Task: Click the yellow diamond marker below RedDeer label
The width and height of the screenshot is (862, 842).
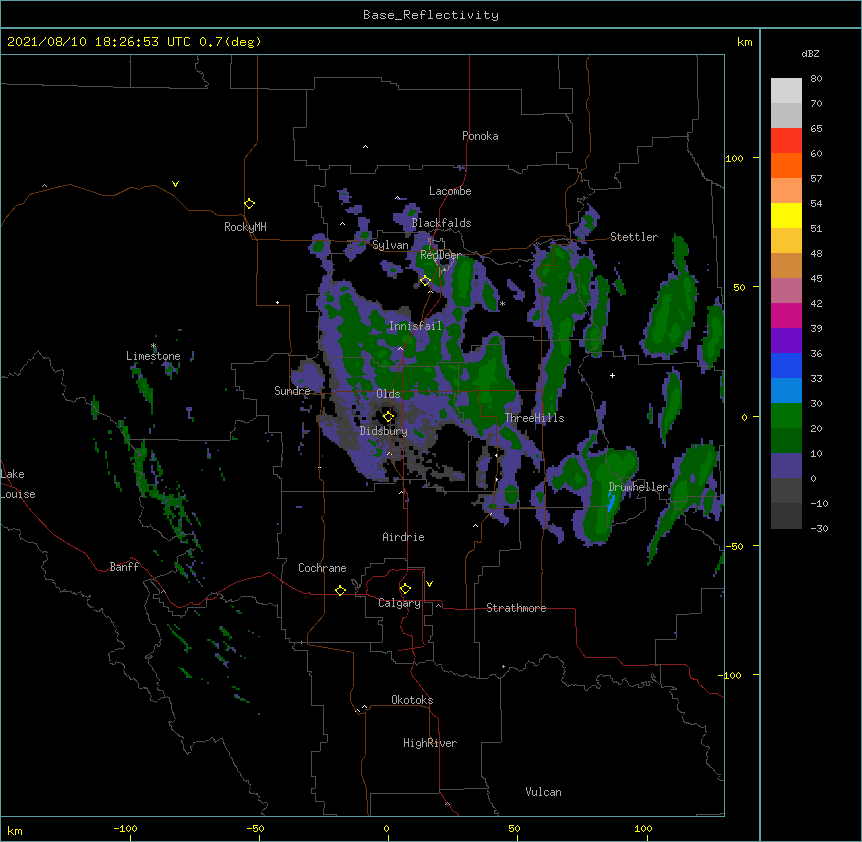Action: click(425, 281)
